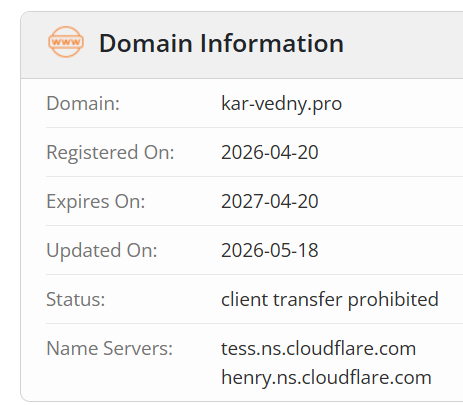Click the word Domain in the title
The width and height of the screenshot is (463, 405).
point(146,43)
